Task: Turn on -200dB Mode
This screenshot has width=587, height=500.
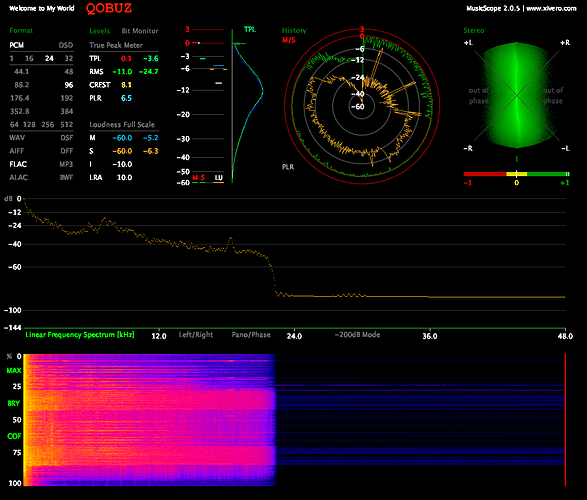Action: [357, 335]
